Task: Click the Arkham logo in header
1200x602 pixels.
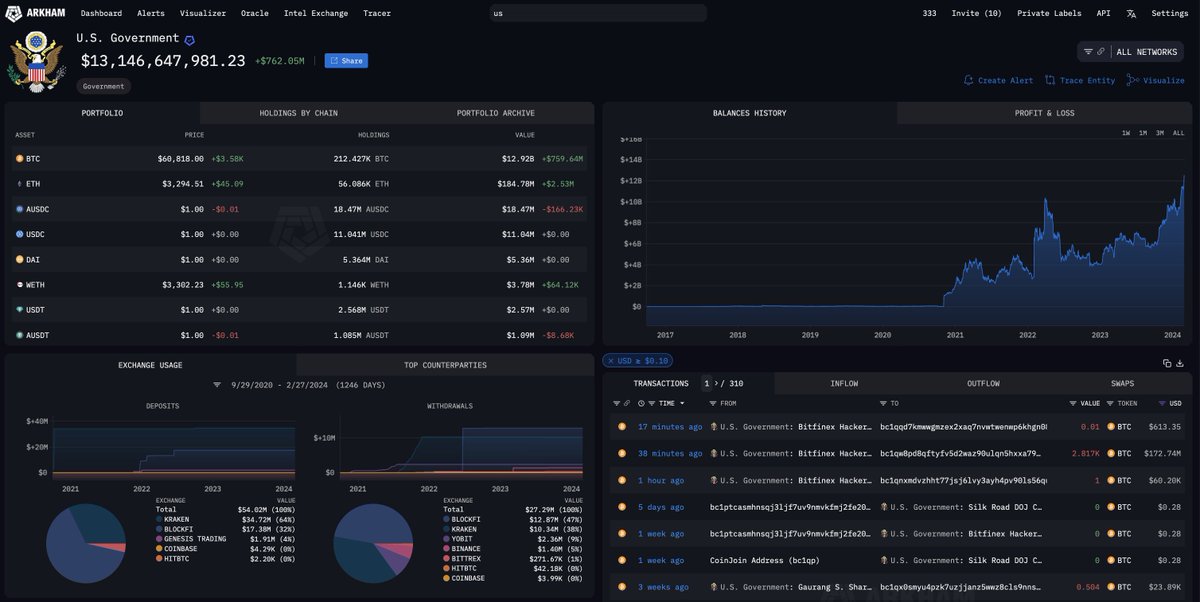Action: 36,13
